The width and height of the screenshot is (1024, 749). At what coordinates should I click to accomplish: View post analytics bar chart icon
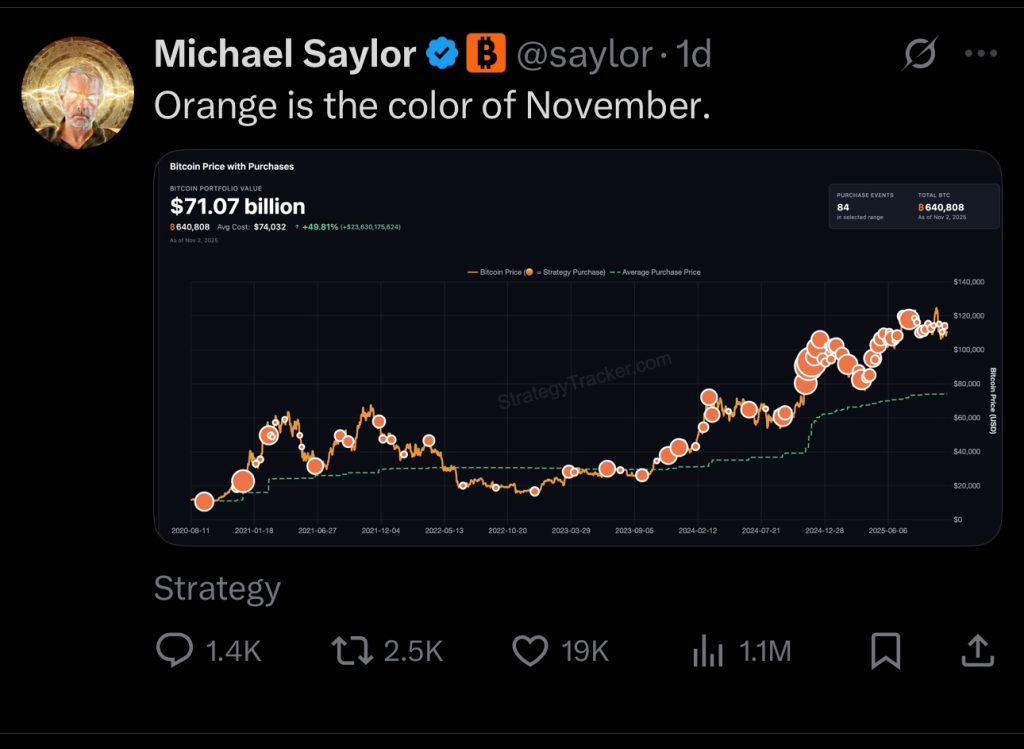pyautogui.click(x=708, y=652)
